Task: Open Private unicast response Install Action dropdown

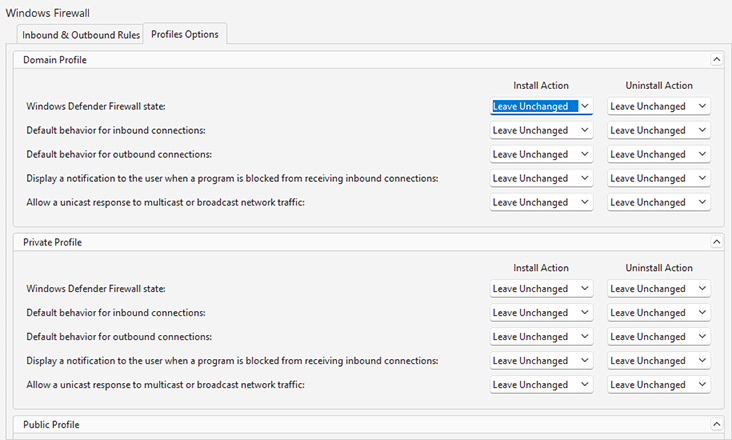Action: 541,384
